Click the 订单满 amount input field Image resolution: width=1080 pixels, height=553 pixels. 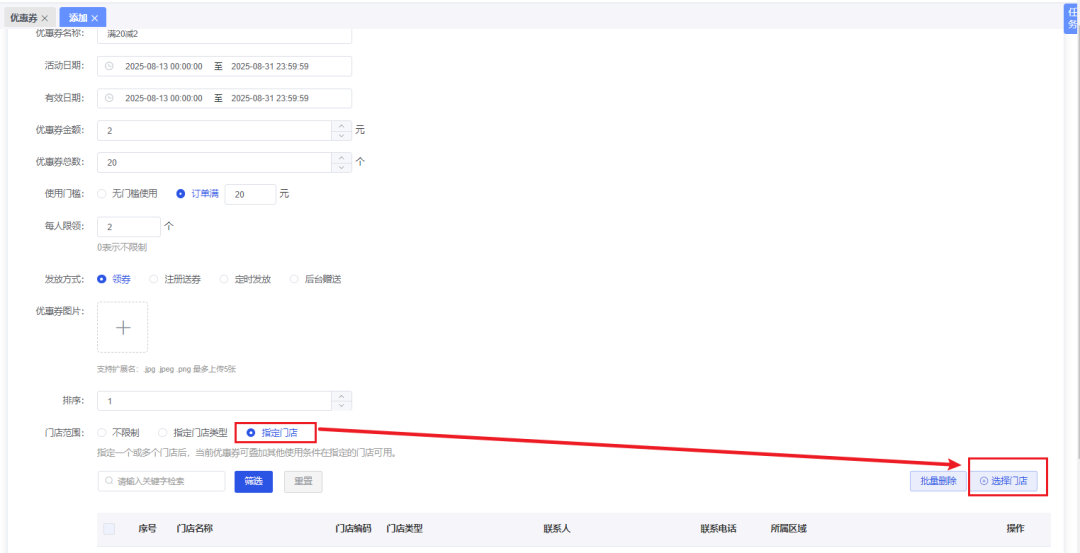click(251, 195)
